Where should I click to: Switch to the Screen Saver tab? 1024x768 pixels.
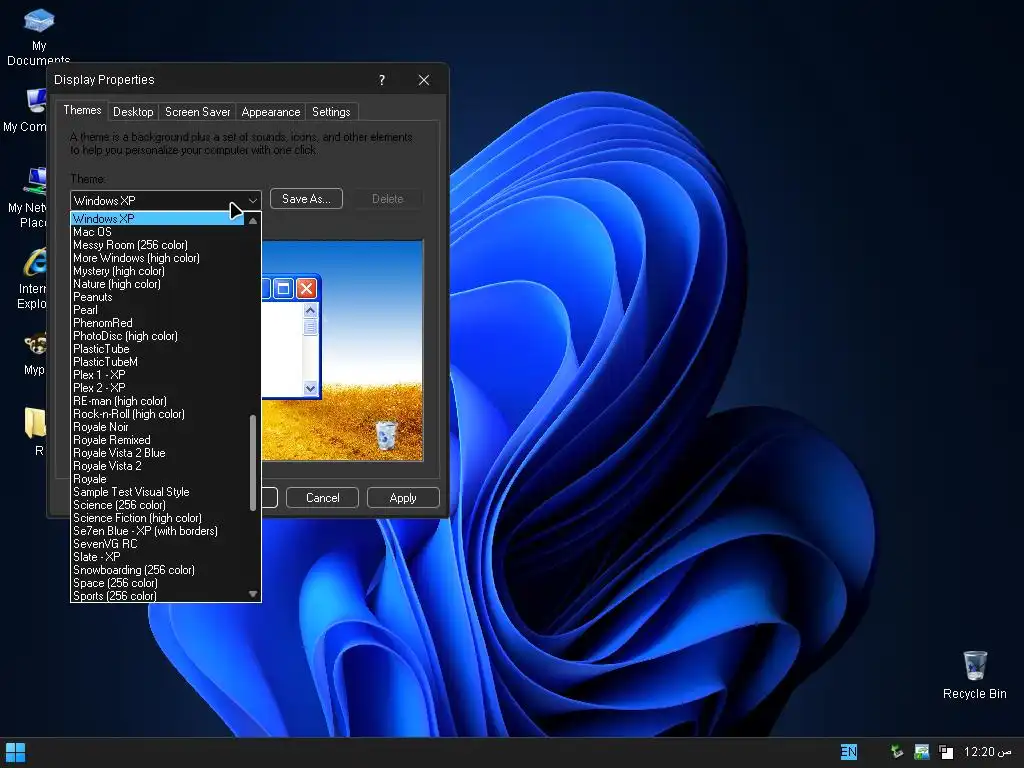pos(197,112)
